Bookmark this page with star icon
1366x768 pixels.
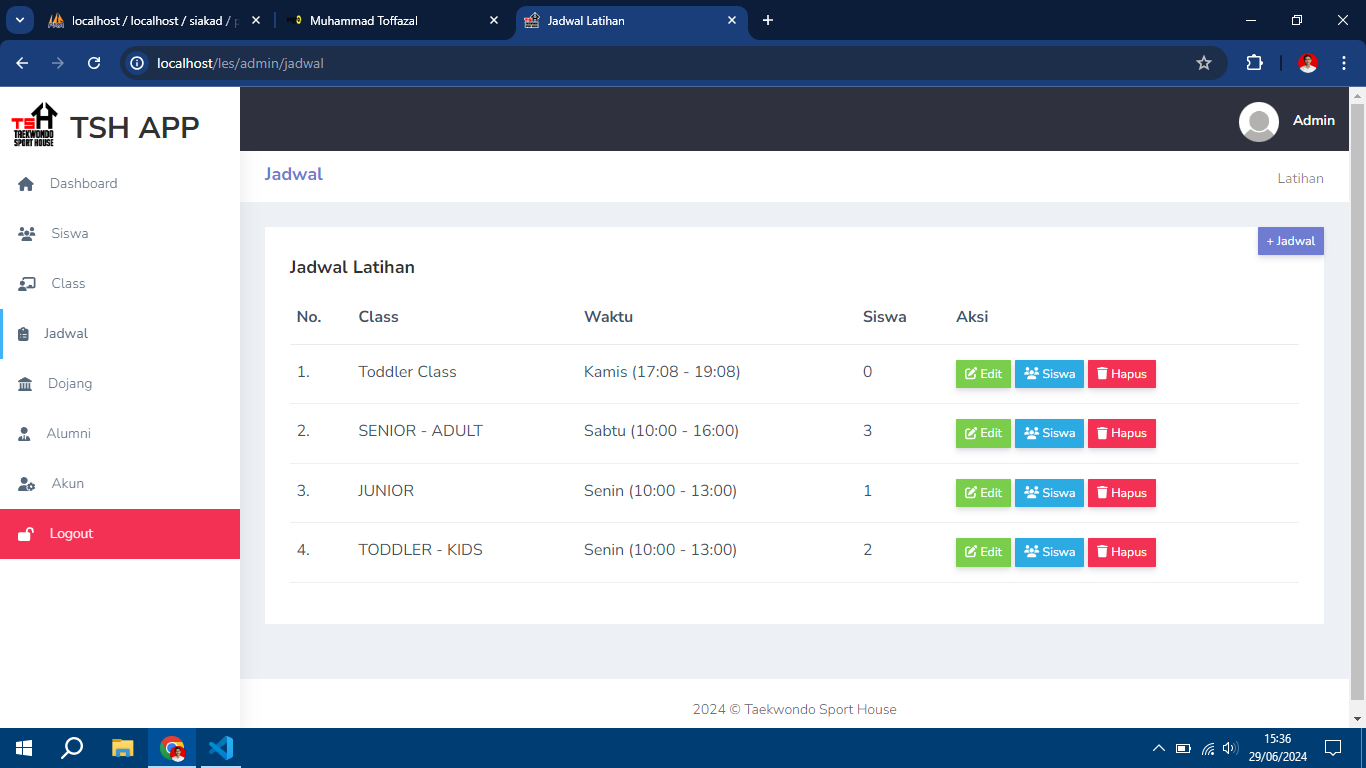pos(1204,63)
